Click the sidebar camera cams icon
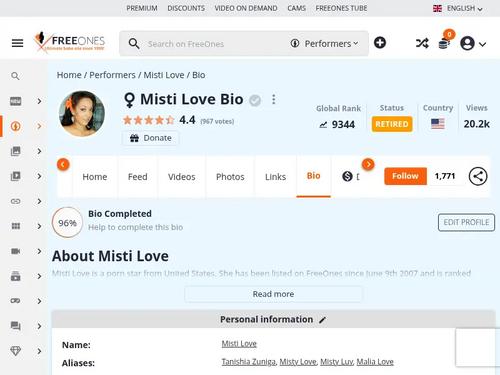Screen dimensions: 500x375 pyautogui.click(x=16, y=251)
